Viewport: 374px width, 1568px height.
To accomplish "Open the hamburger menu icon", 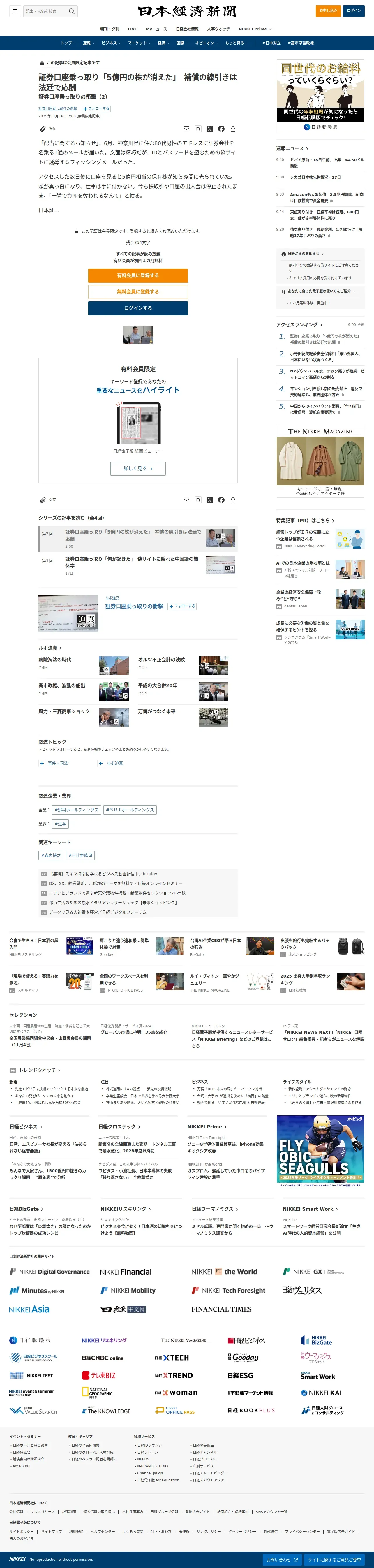I will (x=15, y=11).
